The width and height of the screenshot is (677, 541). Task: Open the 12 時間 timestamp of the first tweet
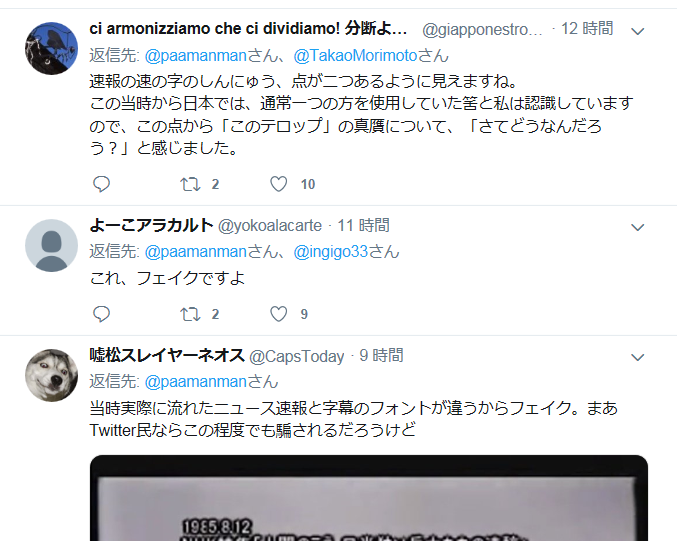click(587, 28)
